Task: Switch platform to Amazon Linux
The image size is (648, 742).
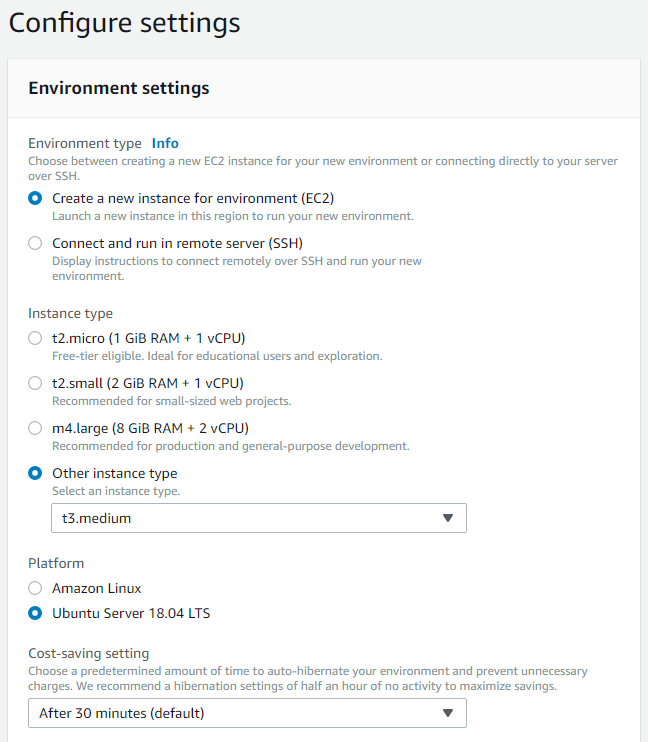Action: pyautogui.click(x=36, y=588)
